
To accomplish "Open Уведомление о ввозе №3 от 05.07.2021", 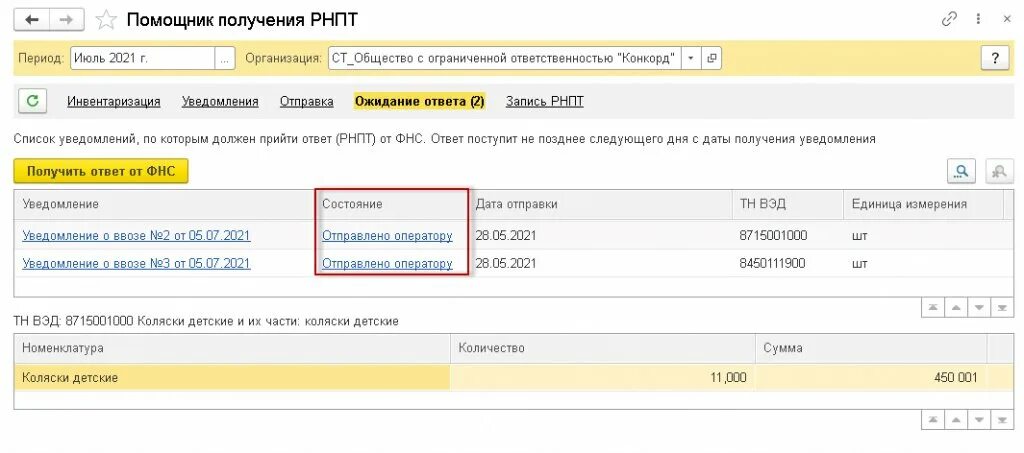I will 136,264.
